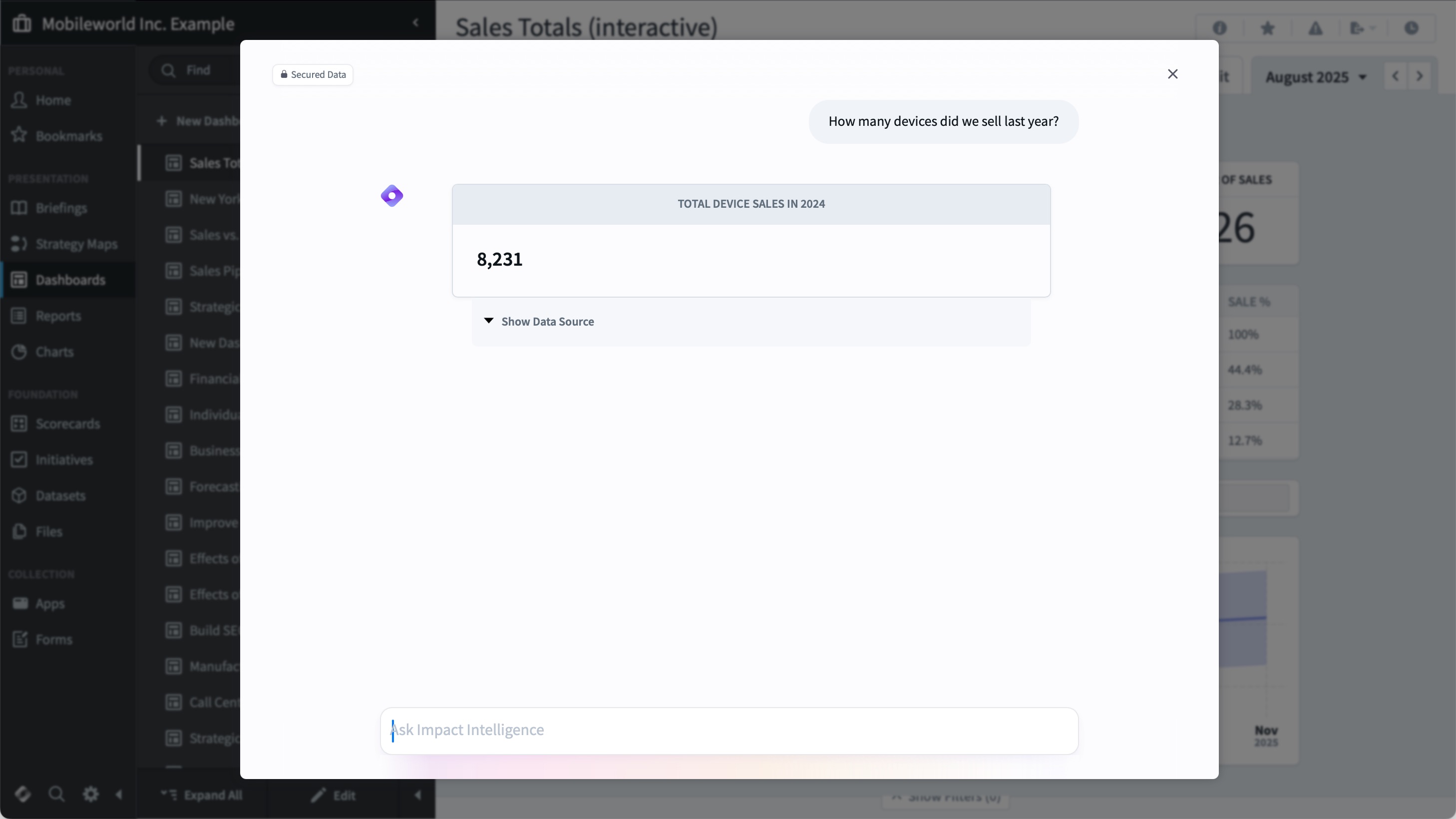Open the export dropdown in header
Viewport: 1456px width, 819px height.
[1362, 28]
